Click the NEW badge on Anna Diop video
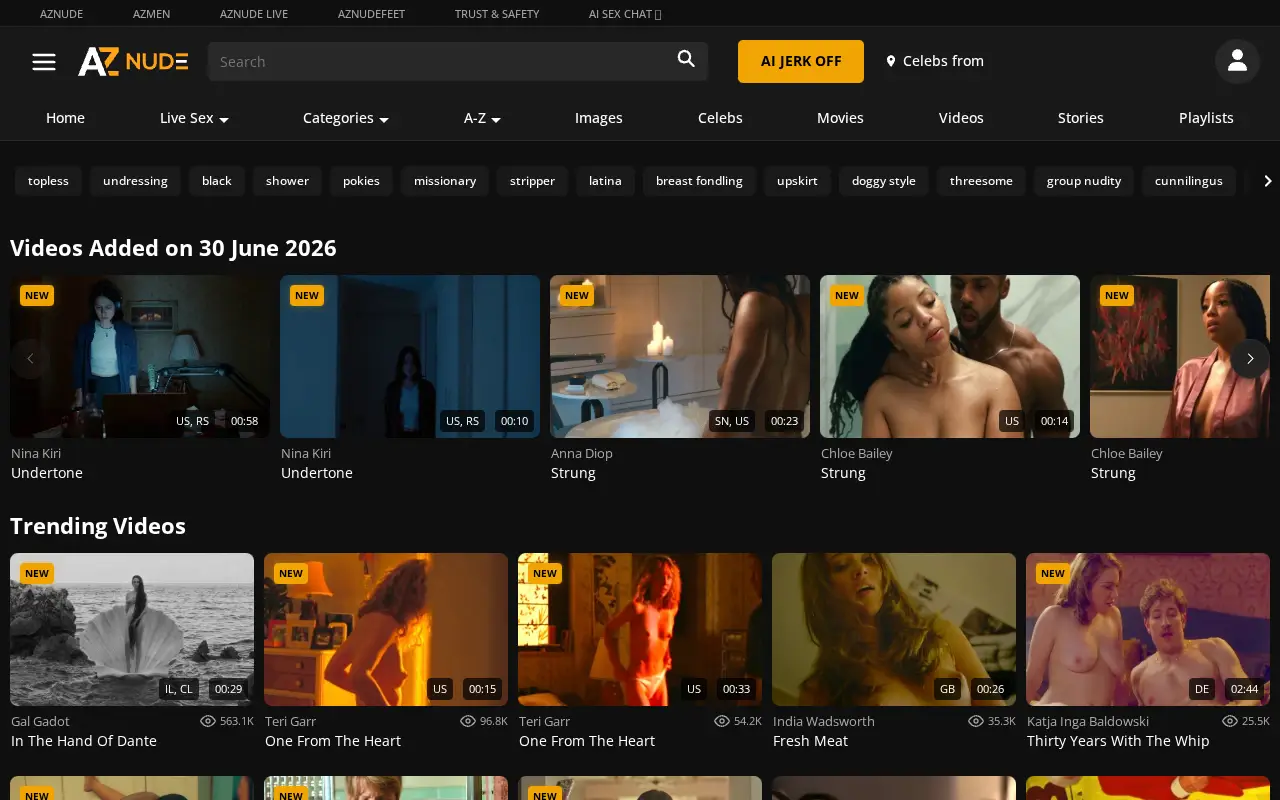1280x800 pixels. point(577,295)
